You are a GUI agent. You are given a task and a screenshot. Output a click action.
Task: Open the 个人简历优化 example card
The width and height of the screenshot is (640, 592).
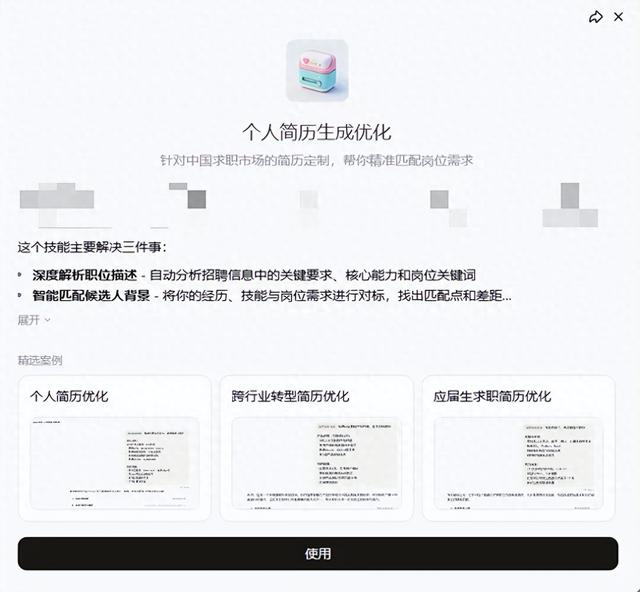114,448
